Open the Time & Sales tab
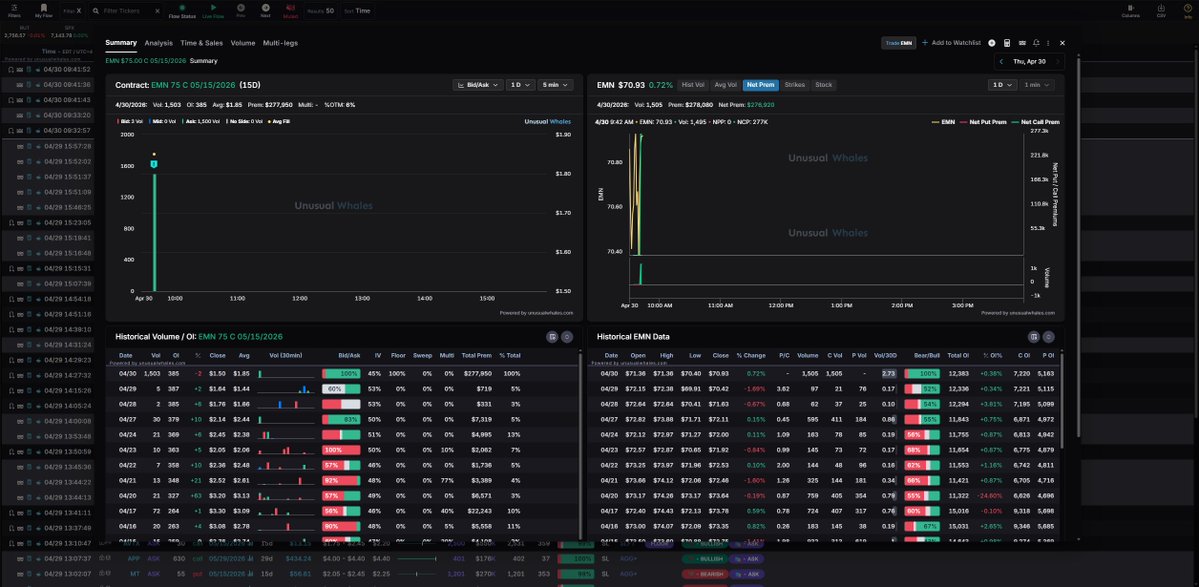 (x=202, y=44)
